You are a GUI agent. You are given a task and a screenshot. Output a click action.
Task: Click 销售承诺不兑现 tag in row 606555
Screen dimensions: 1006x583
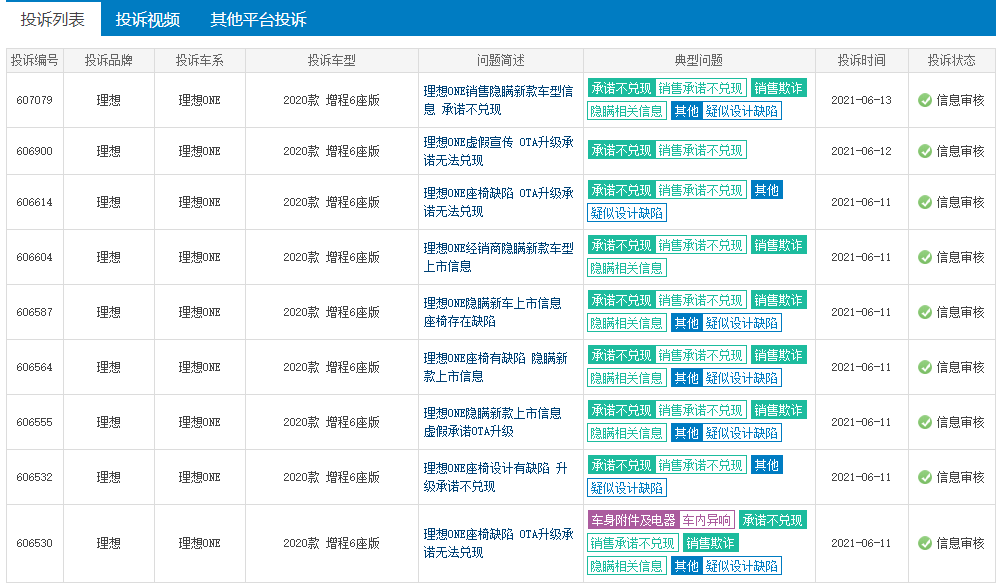click(x=701, y=410)
